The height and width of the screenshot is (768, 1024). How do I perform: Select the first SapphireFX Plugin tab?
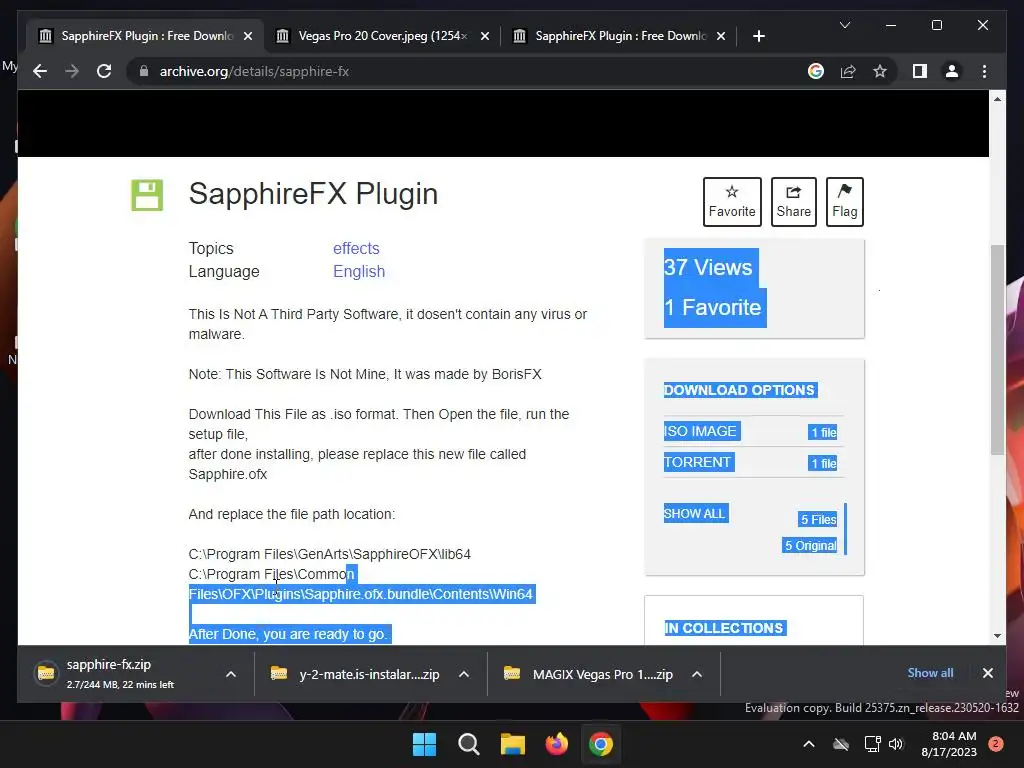pos(146,36)
